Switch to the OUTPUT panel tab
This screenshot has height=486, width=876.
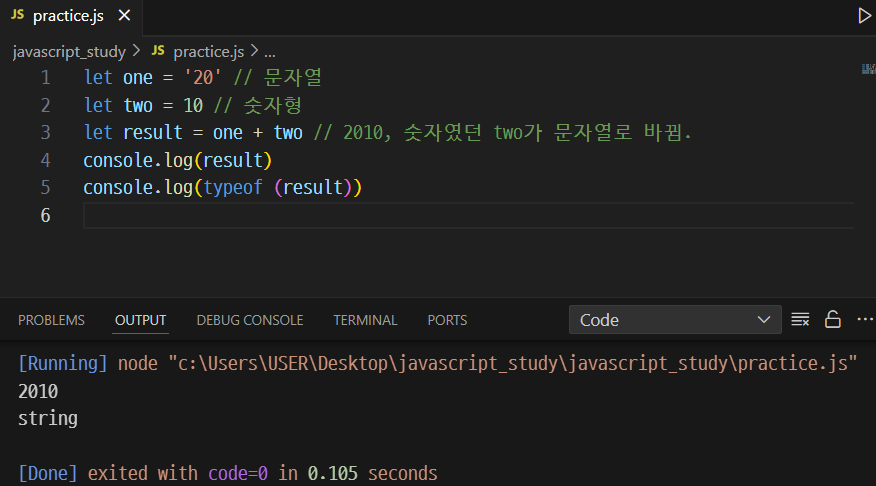(140, 320)
